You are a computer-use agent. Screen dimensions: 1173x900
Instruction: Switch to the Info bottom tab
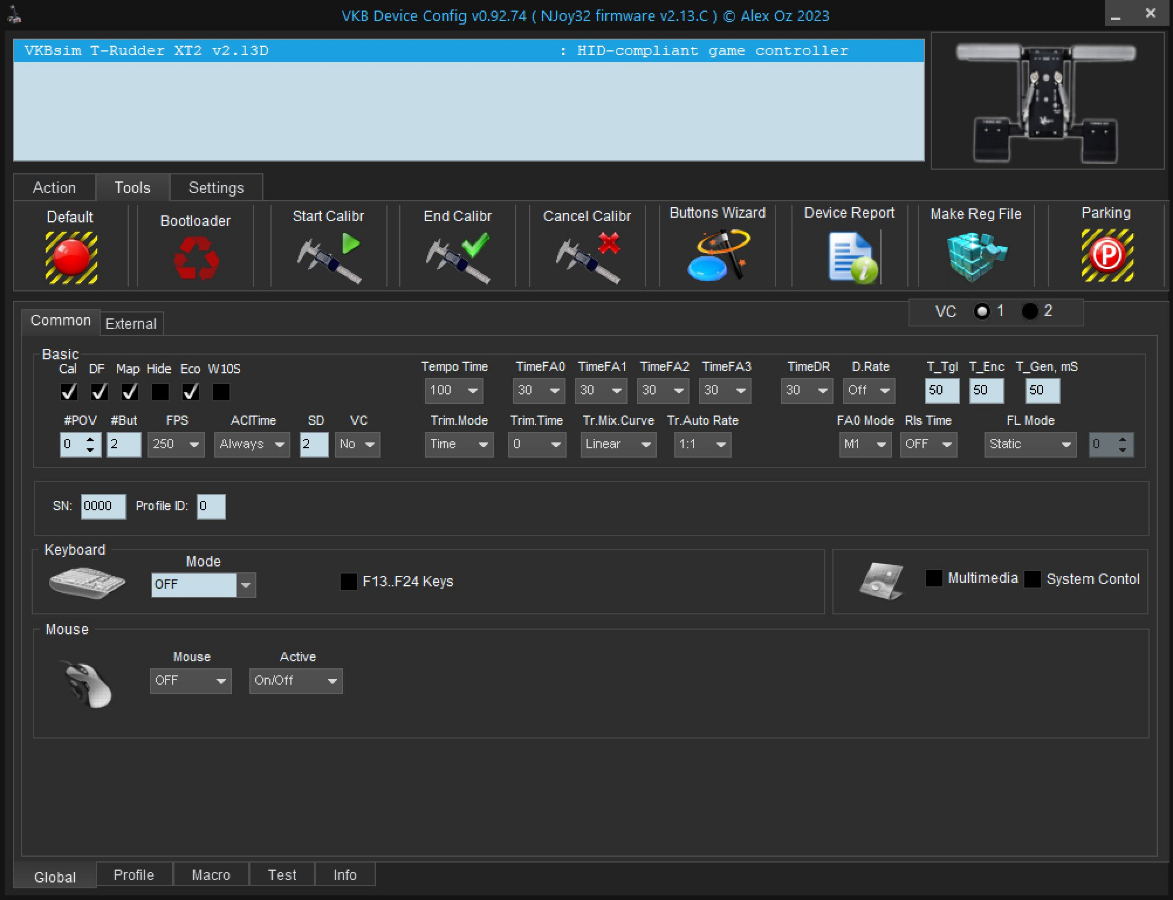[345, 875]
